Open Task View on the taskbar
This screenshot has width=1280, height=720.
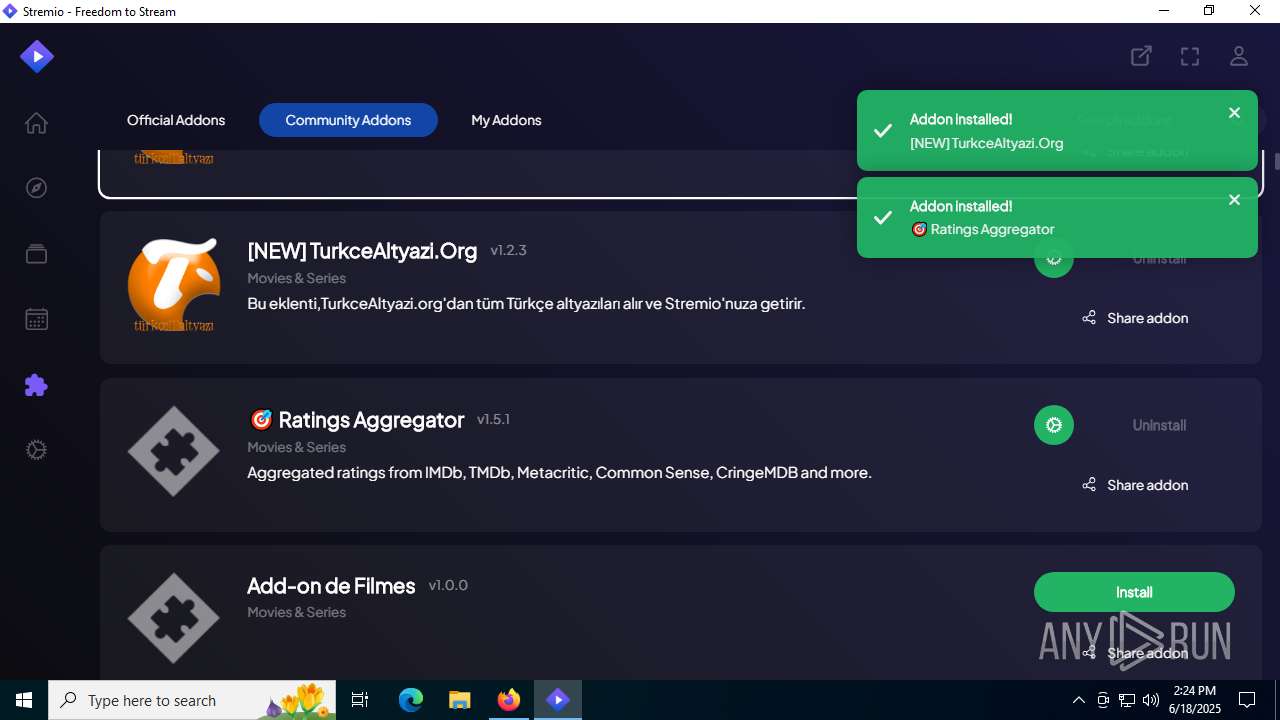(x=360, y=700)
